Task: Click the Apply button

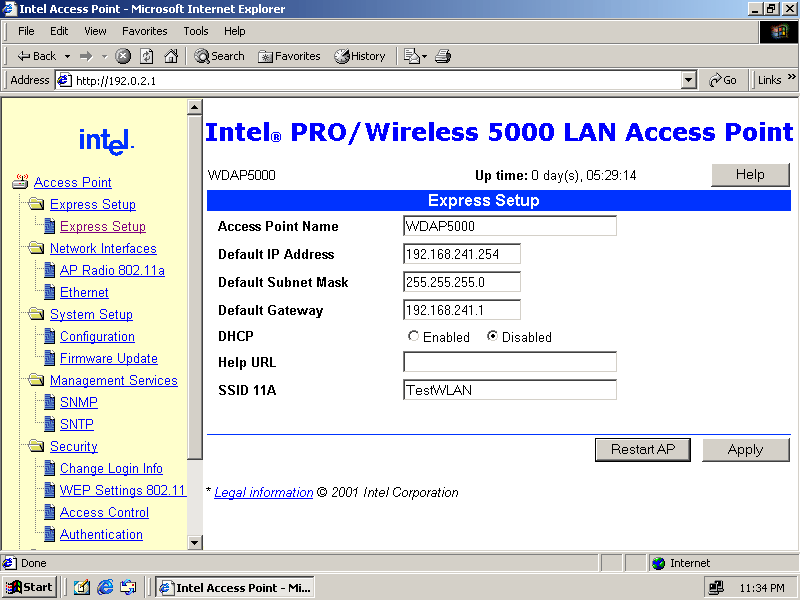Action: point(745,450)
